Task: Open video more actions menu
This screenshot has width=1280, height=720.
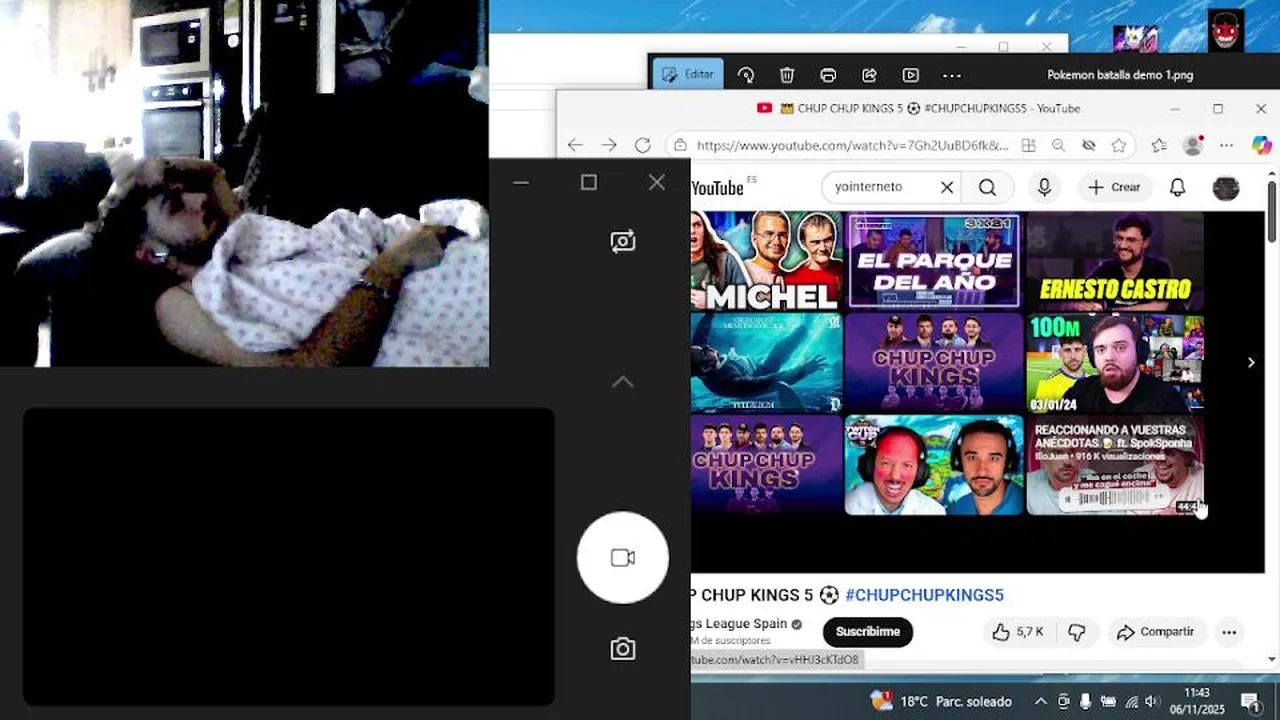Action: (1229, 632)
